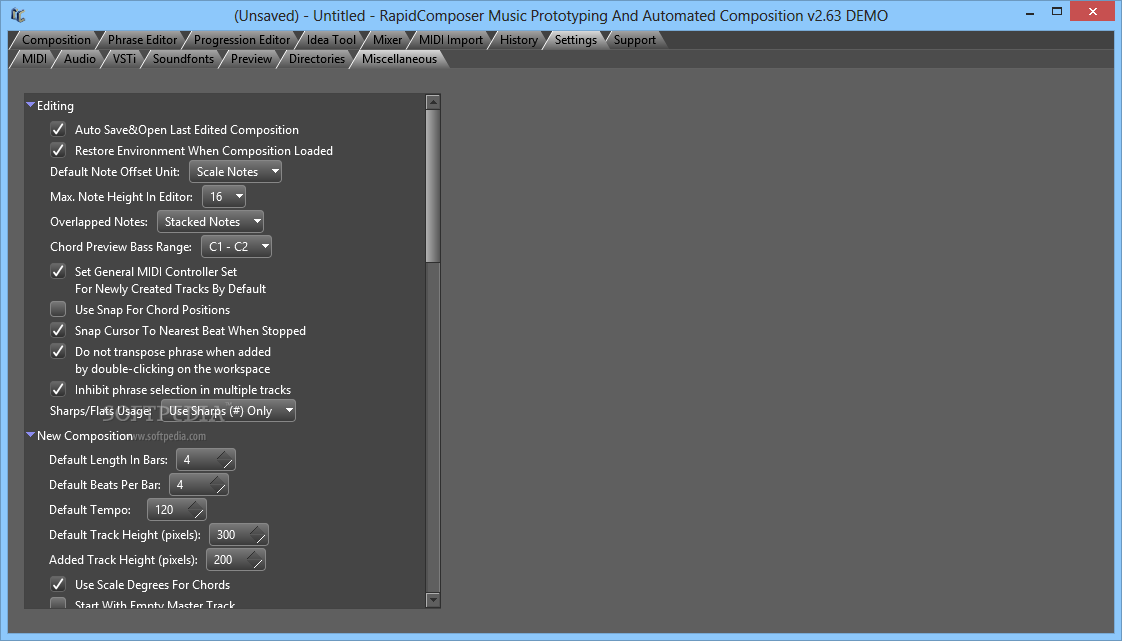Image resolution: width=1122 pixels, height=641 pixels.
Task: Click Default Tempo value field
Action: pos(176,509)
